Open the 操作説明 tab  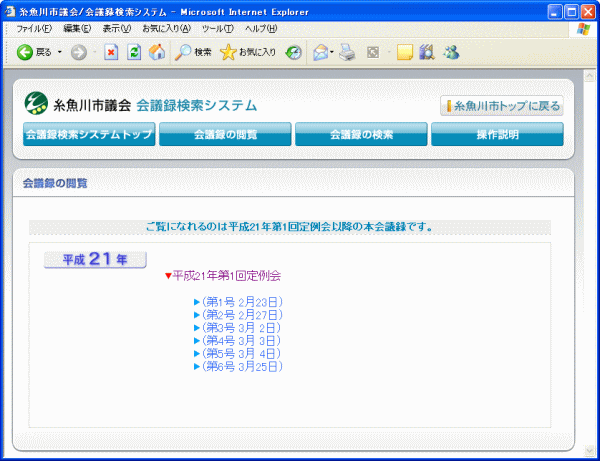click(x=497, y=134)
